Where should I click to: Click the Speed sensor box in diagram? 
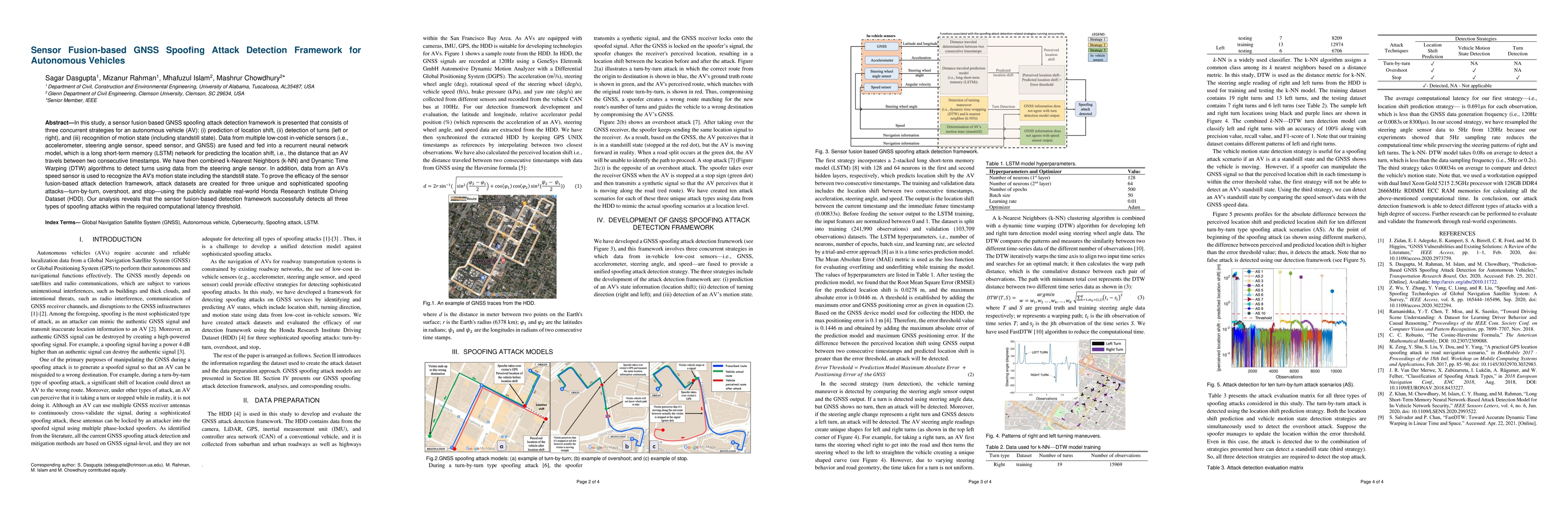pyautogui.click(x=881, y=87)
